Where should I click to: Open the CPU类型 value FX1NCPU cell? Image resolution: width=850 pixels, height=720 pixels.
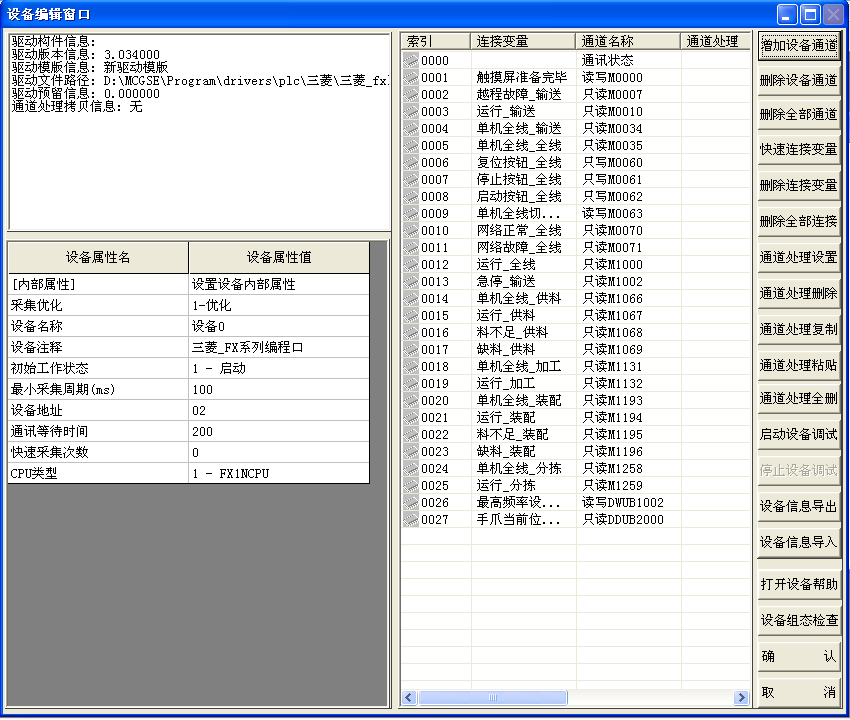pyautogui.click(x=280, y=473)
